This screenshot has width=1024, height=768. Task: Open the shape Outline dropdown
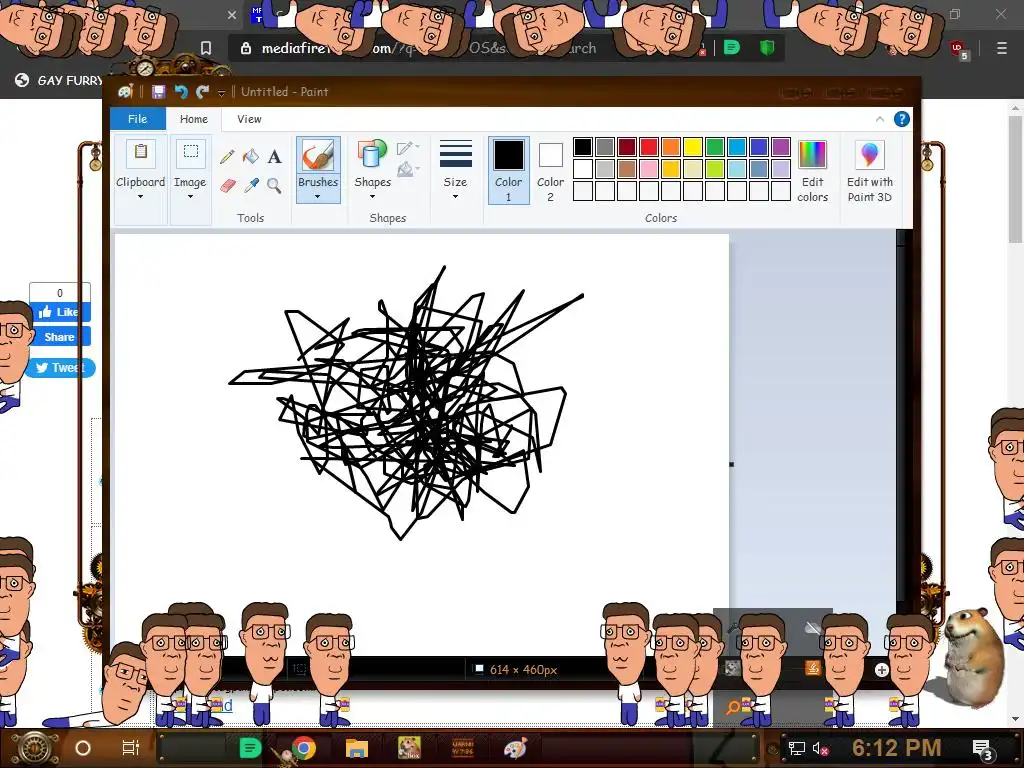(x=408, y=148)
